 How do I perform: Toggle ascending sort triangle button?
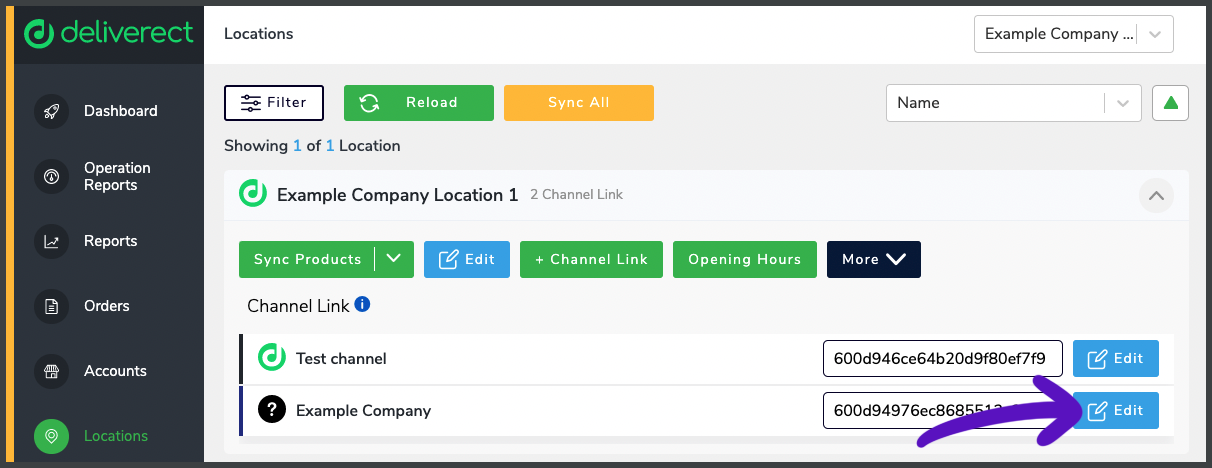pyautogui.click(x=1171, y=103)
